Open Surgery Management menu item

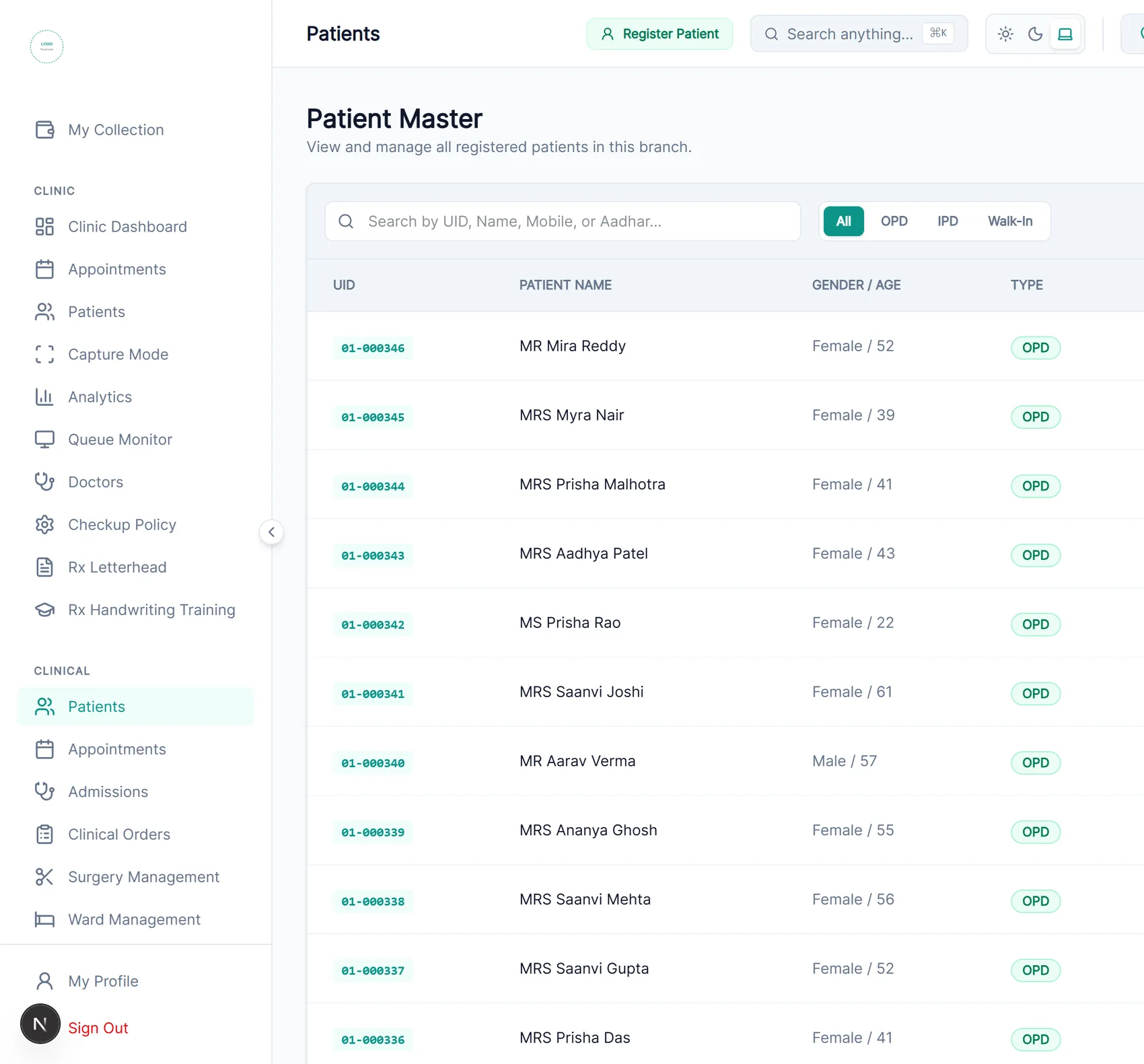[135, 877]
